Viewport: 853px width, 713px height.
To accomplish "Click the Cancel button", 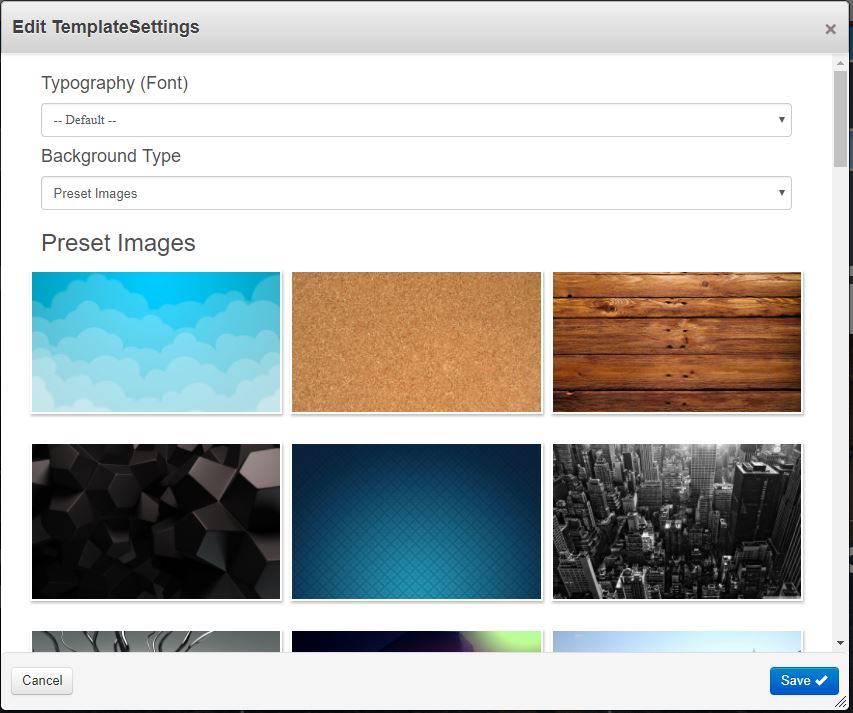I will (x=42, y=680).
